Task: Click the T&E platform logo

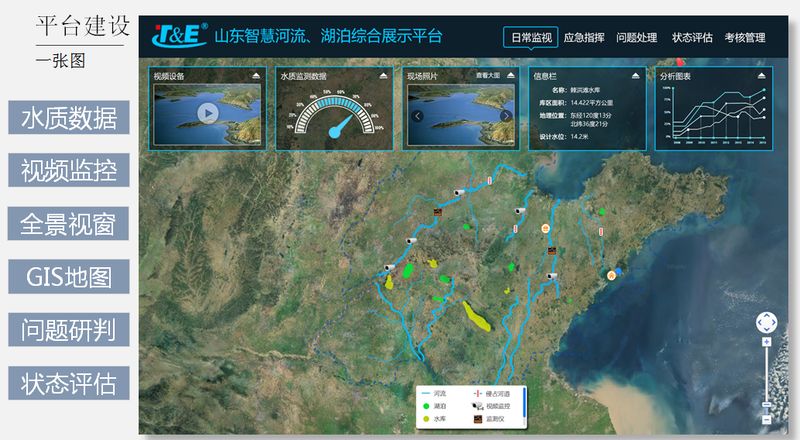Action: coord(179,36)
